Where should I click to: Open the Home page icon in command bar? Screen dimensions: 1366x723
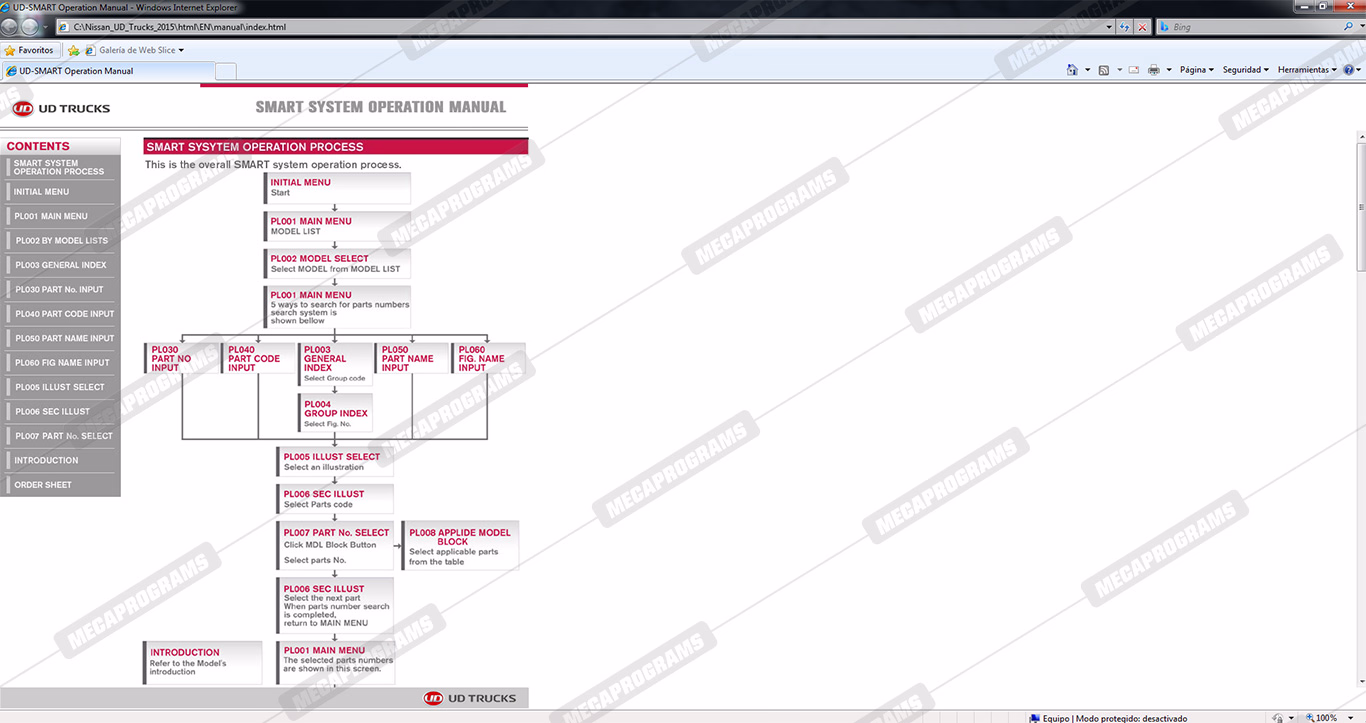[1072, 70]
